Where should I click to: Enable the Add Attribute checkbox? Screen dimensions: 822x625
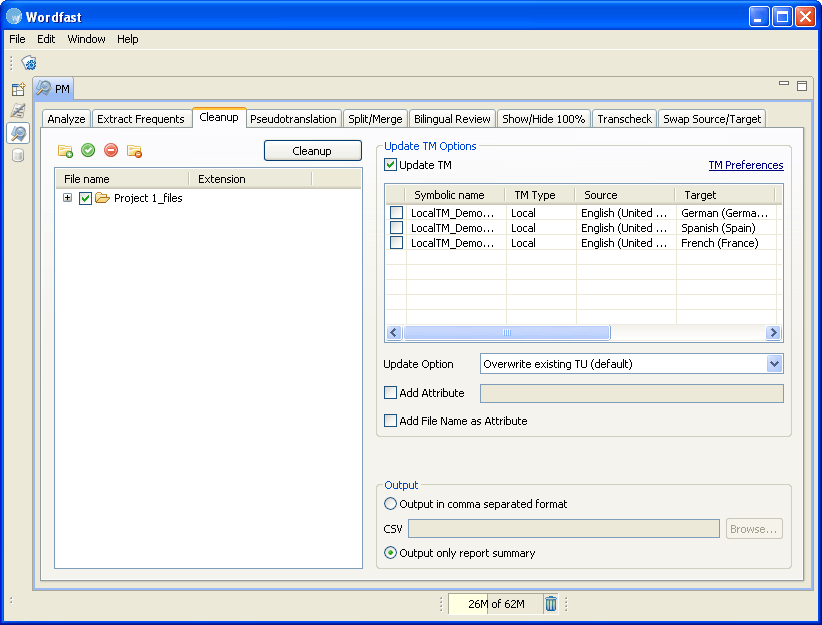pos(390,393)
